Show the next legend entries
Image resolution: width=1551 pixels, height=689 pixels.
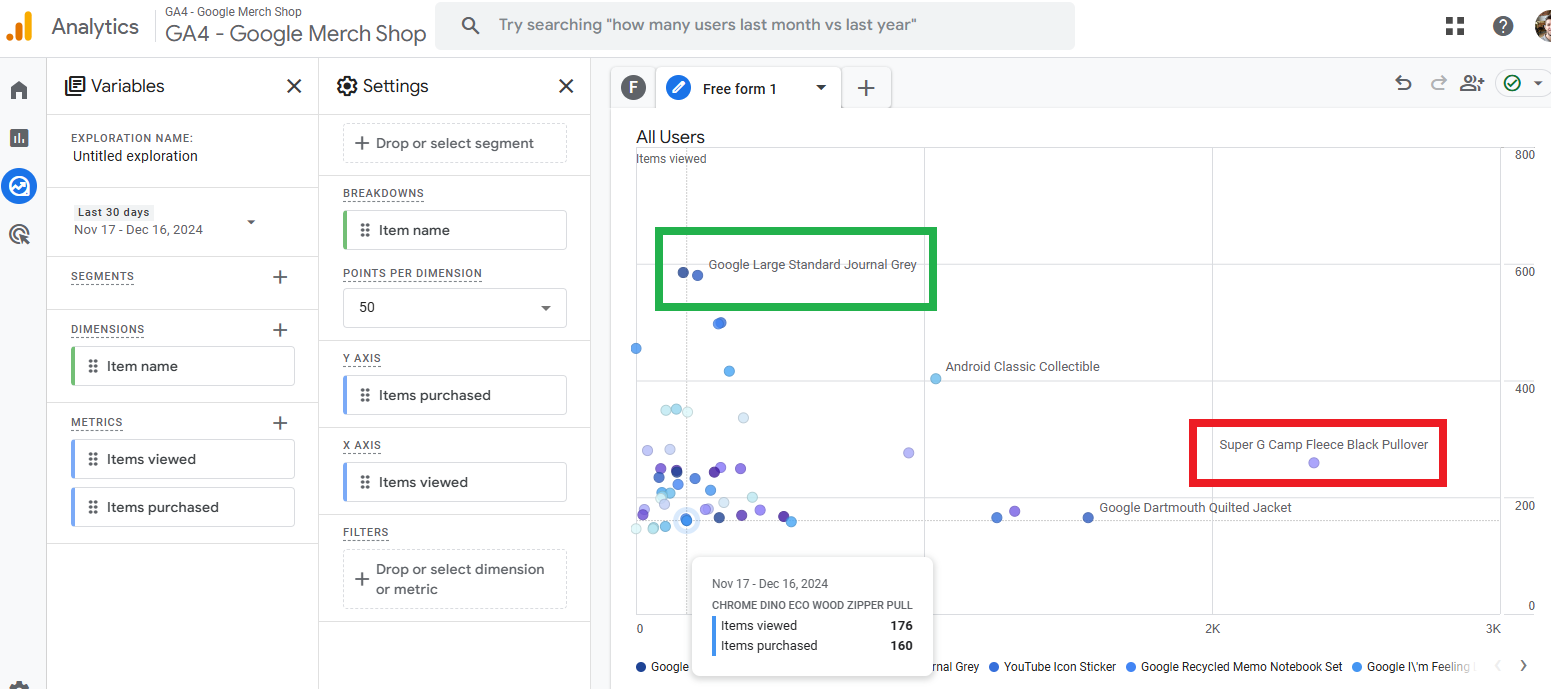[1523, 666]
